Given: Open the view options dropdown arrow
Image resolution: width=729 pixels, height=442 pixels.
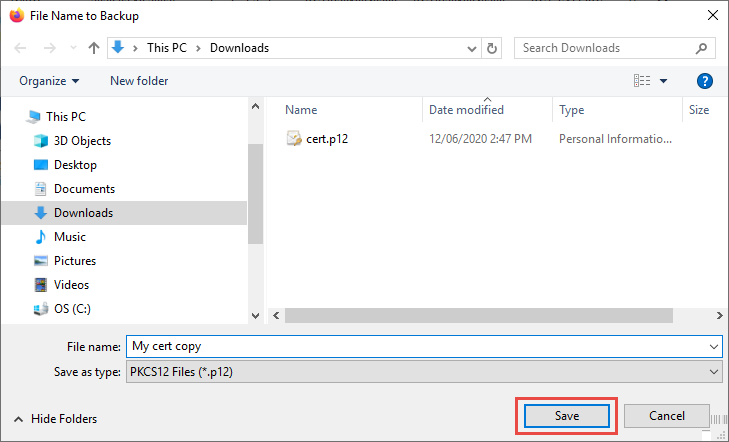Looking at the screenshot, I should [663, 81].
